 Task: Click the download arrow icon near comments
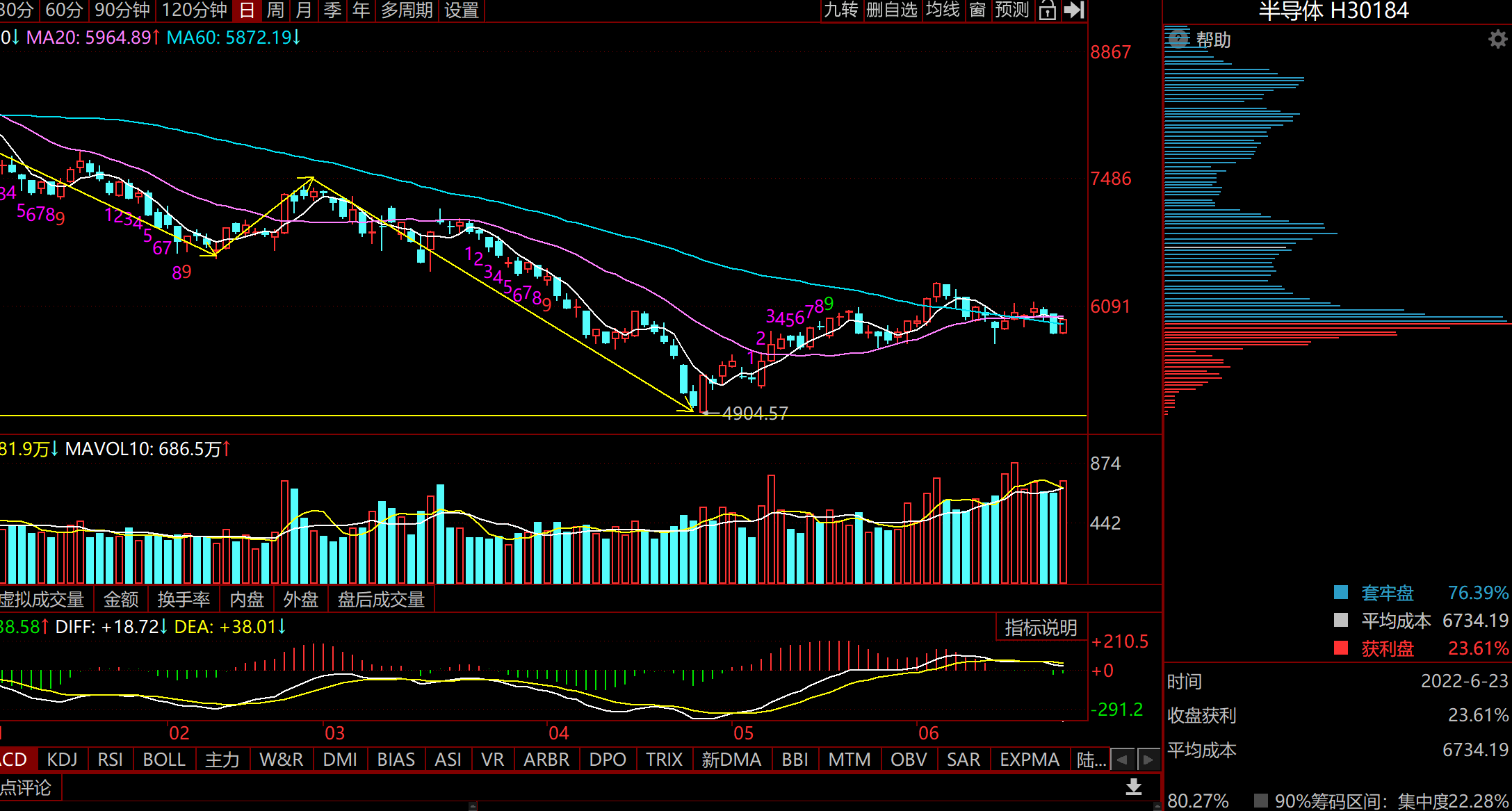pos(1134,787)
